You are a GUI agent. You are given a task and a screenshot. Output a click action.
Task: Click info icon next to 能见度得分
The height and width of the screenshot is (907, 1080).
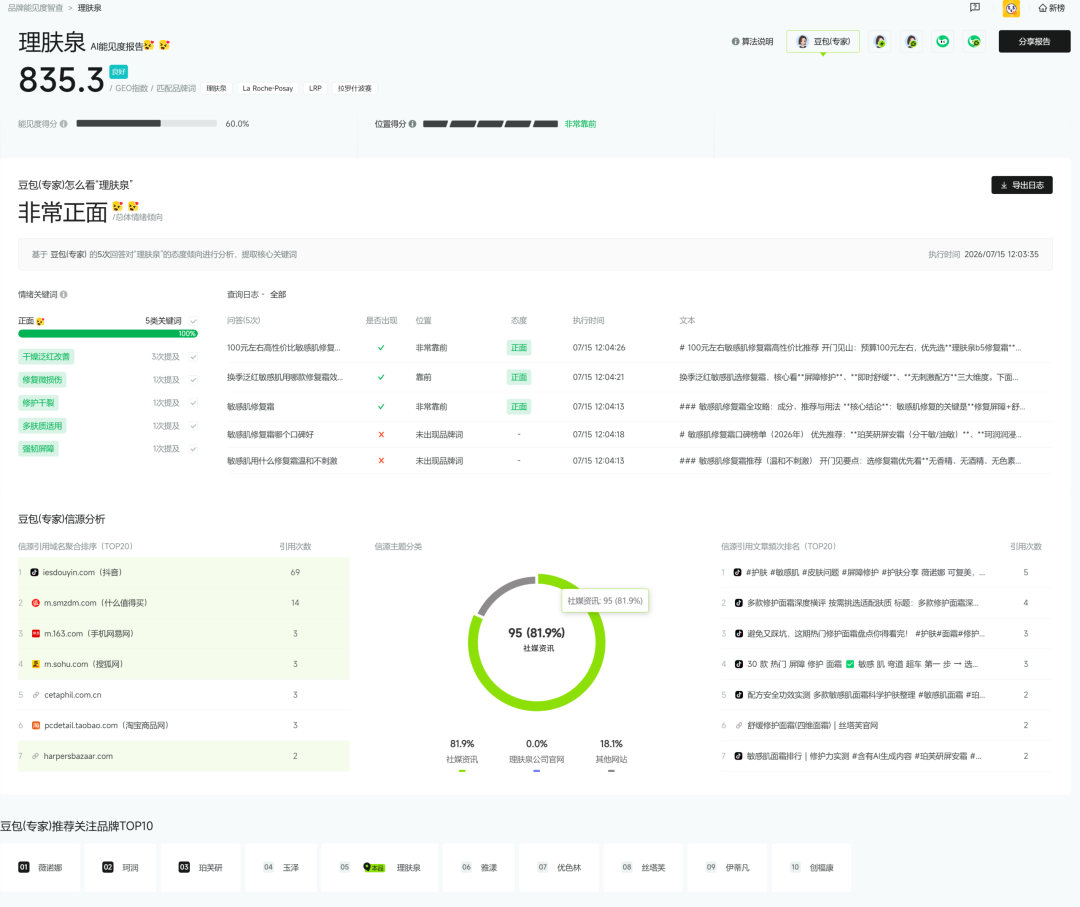[63, 124]
